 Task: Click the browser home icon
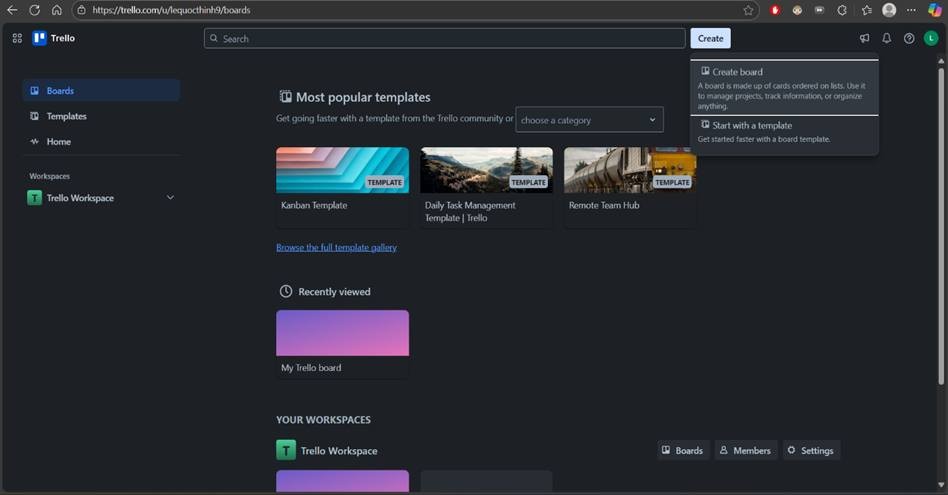click(56, 10)
